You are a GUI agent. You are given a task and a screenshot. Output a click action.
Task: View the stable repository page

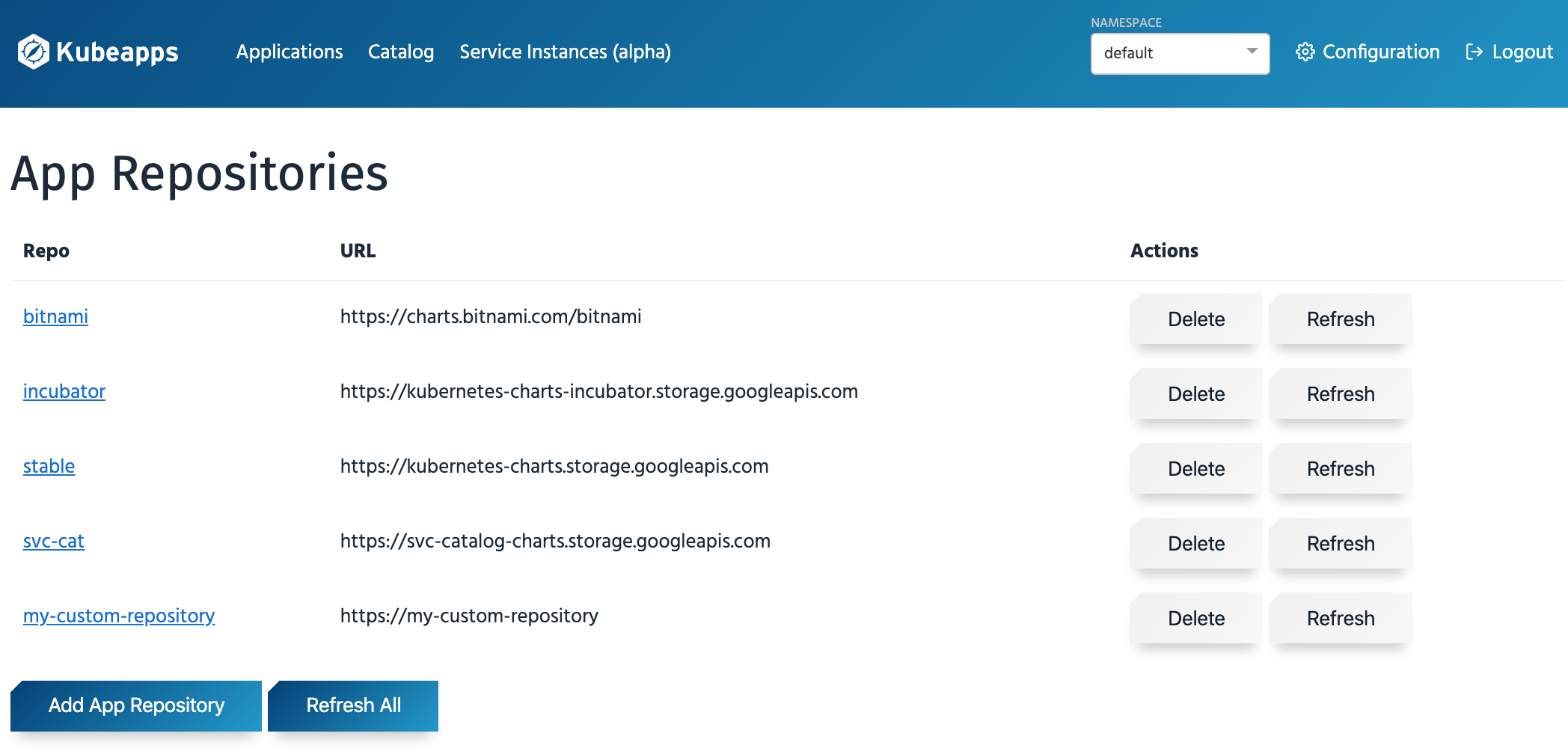pos(49,466)
